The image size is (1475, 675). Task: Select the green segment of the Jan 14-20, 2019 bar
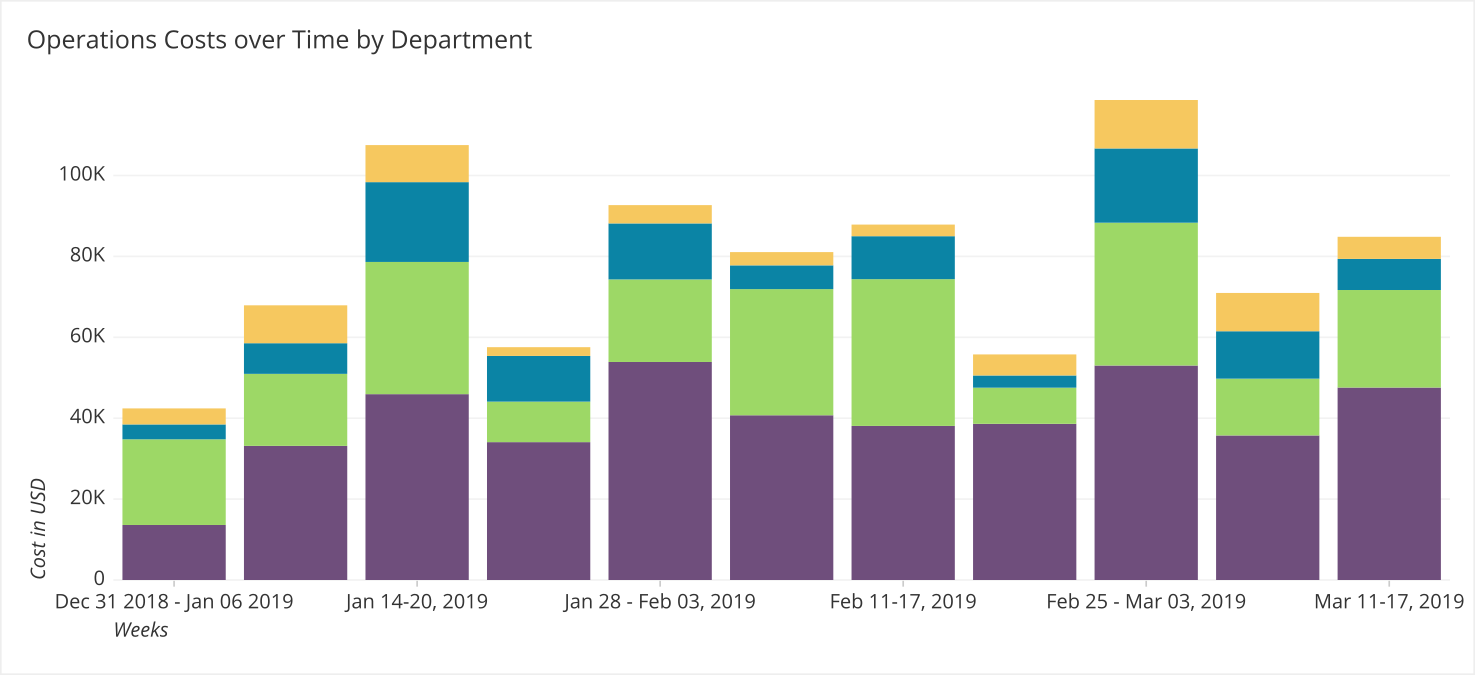[x=417, y=328]
